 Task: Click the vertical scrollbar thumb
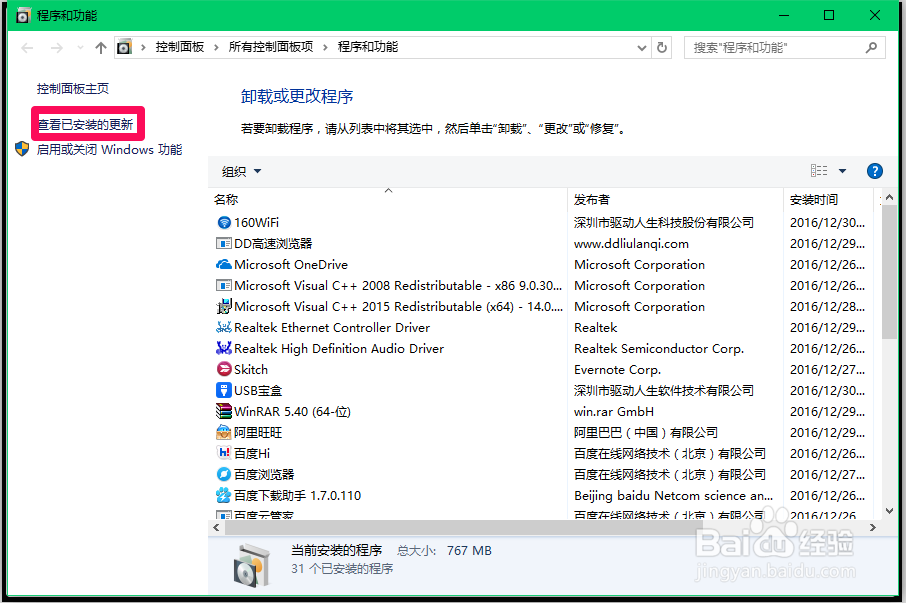pos(889,271)
